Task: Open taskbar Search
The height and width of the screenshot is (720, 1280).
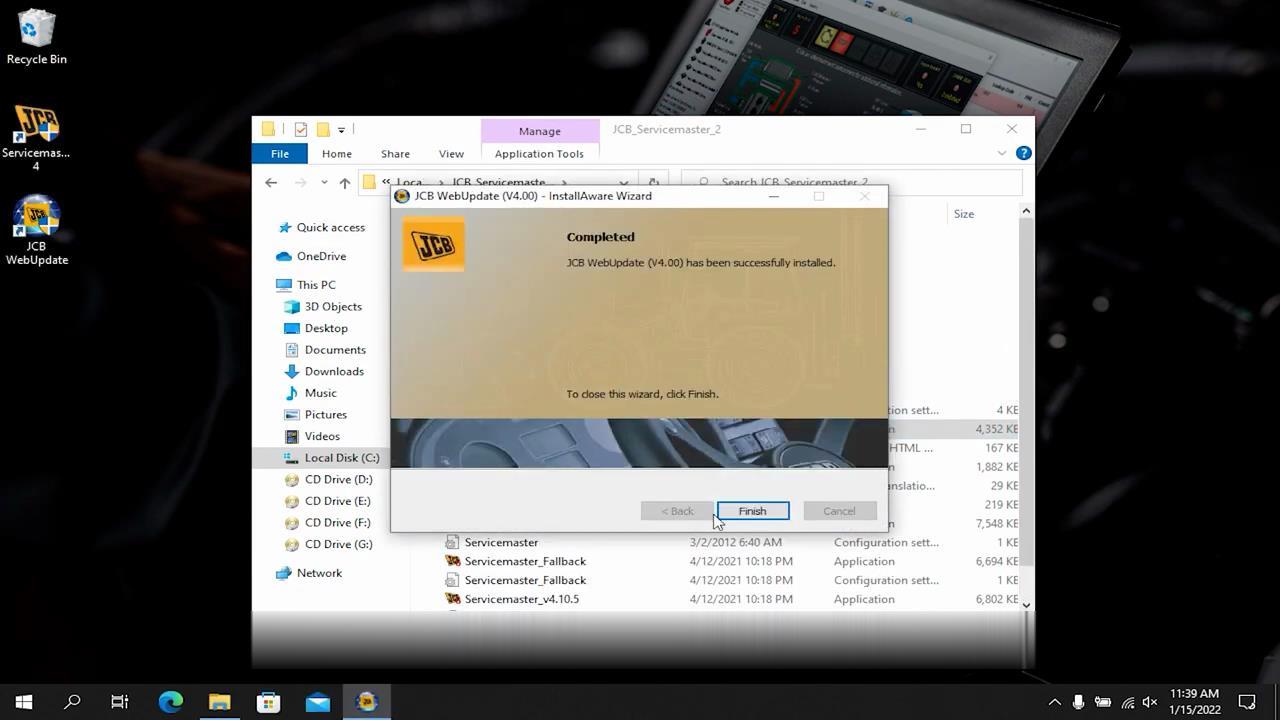Action: (72, 702)
